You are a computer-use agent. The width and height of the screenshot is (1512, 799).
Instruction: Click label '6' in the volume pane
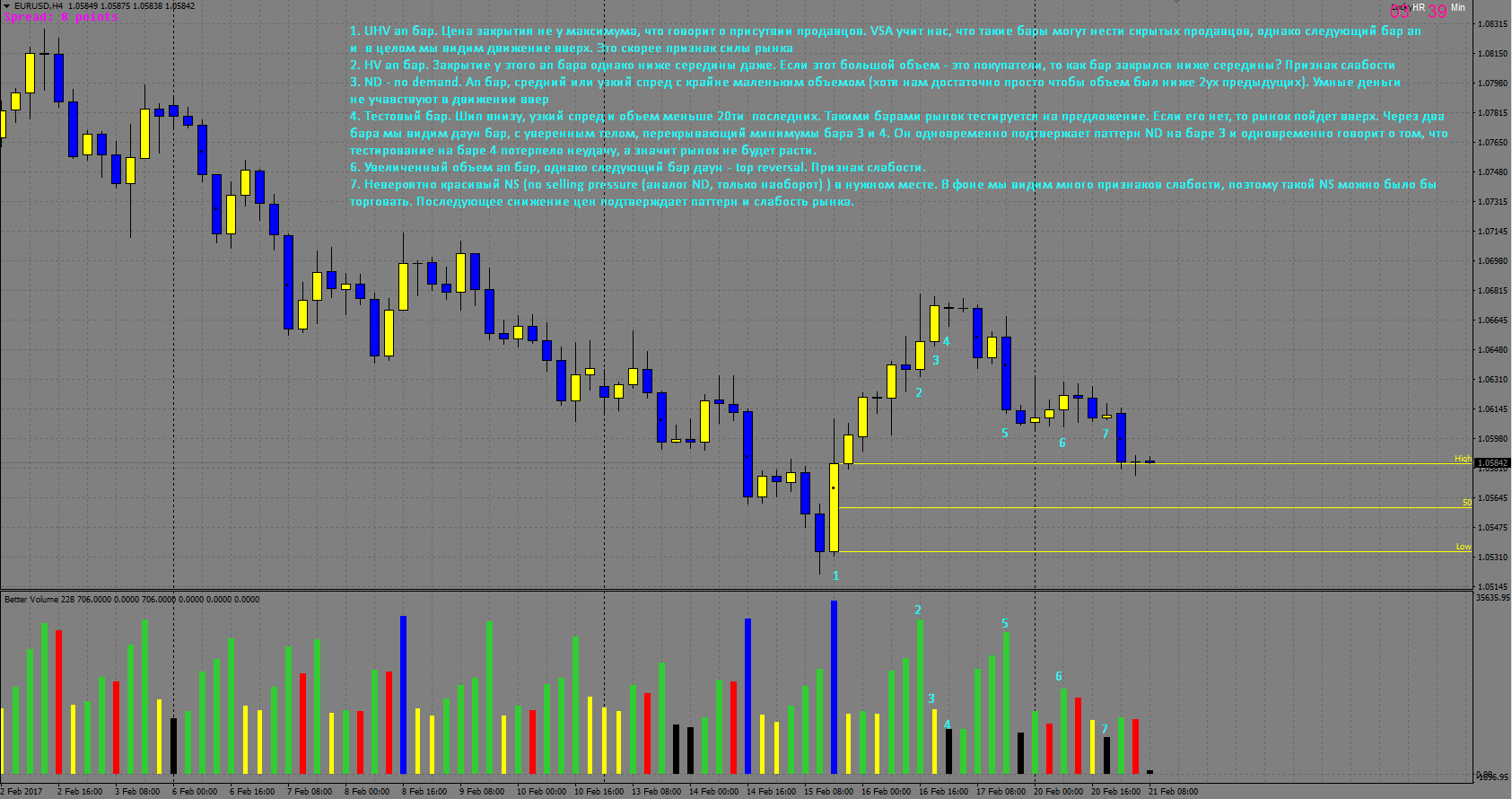pyautogui.click(x=1059, y=676)
